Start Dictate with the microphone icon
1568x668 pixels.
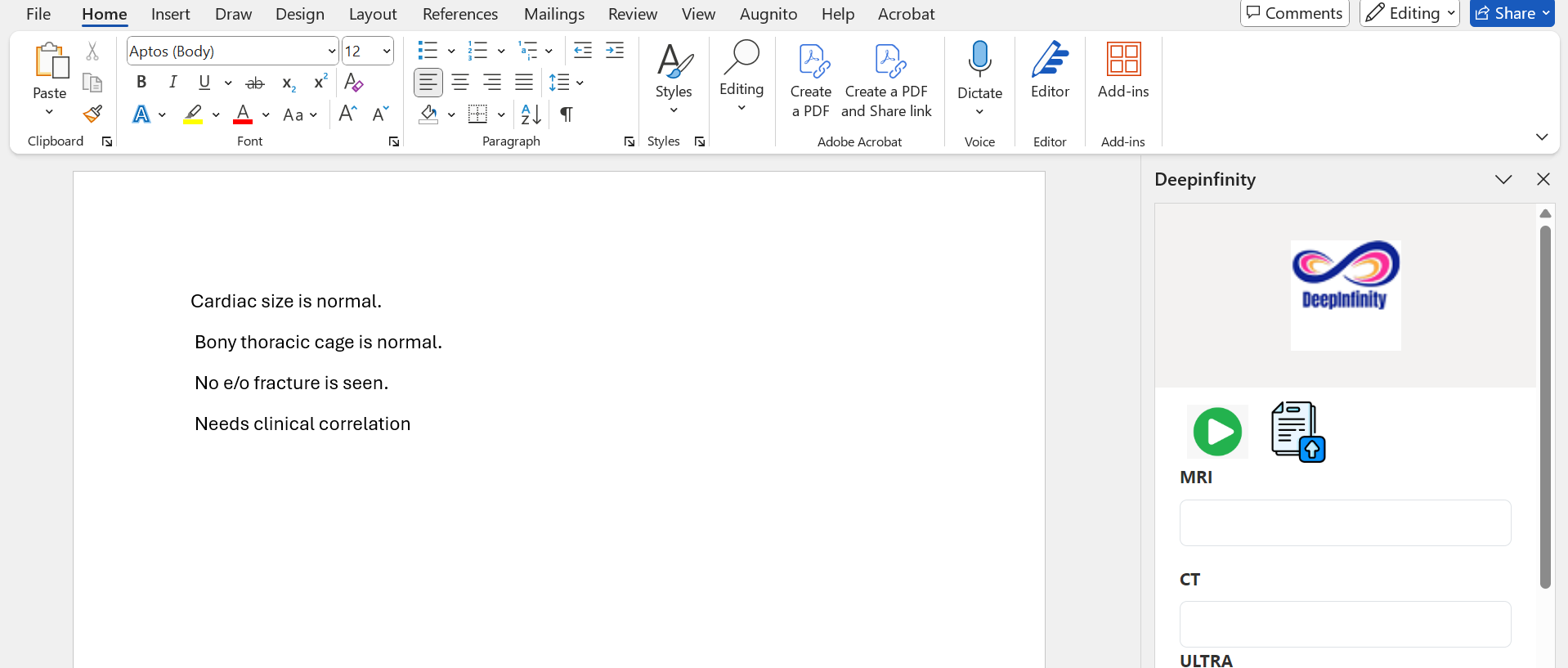coord(979,61)
